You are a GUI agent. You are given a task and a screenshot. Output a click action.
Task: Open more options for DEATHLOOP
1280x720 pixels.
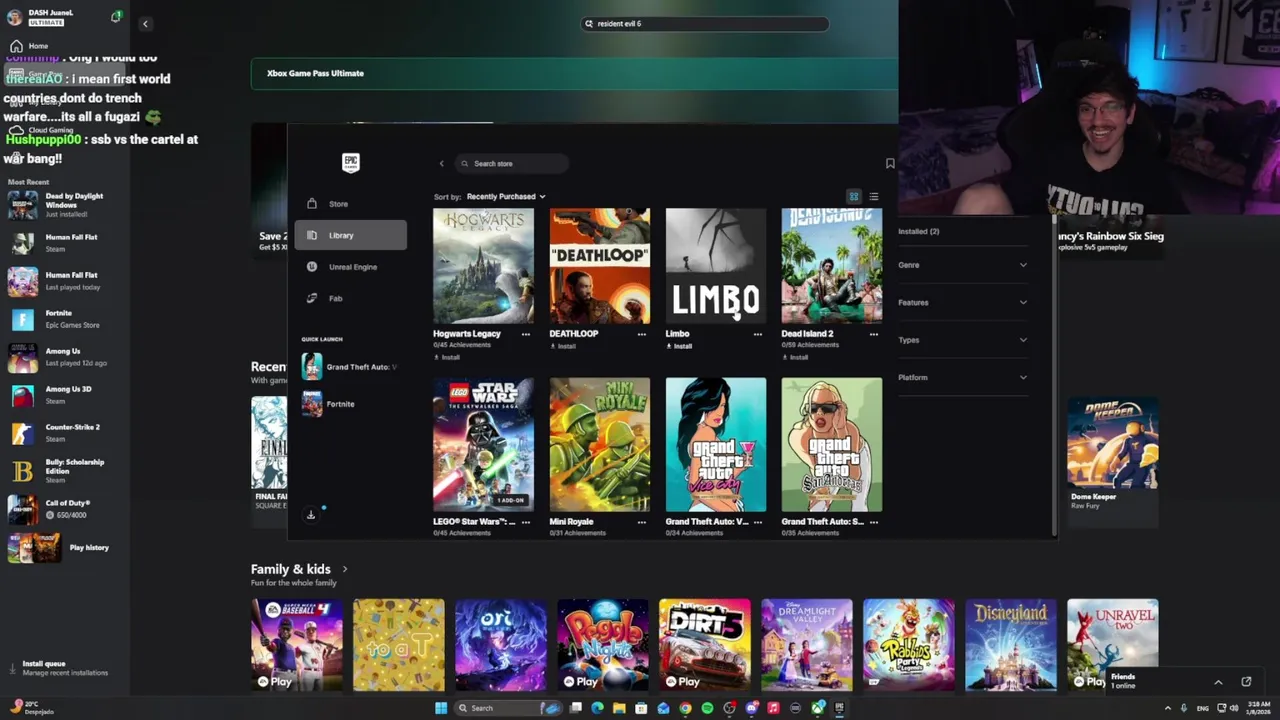pos(642,334)
